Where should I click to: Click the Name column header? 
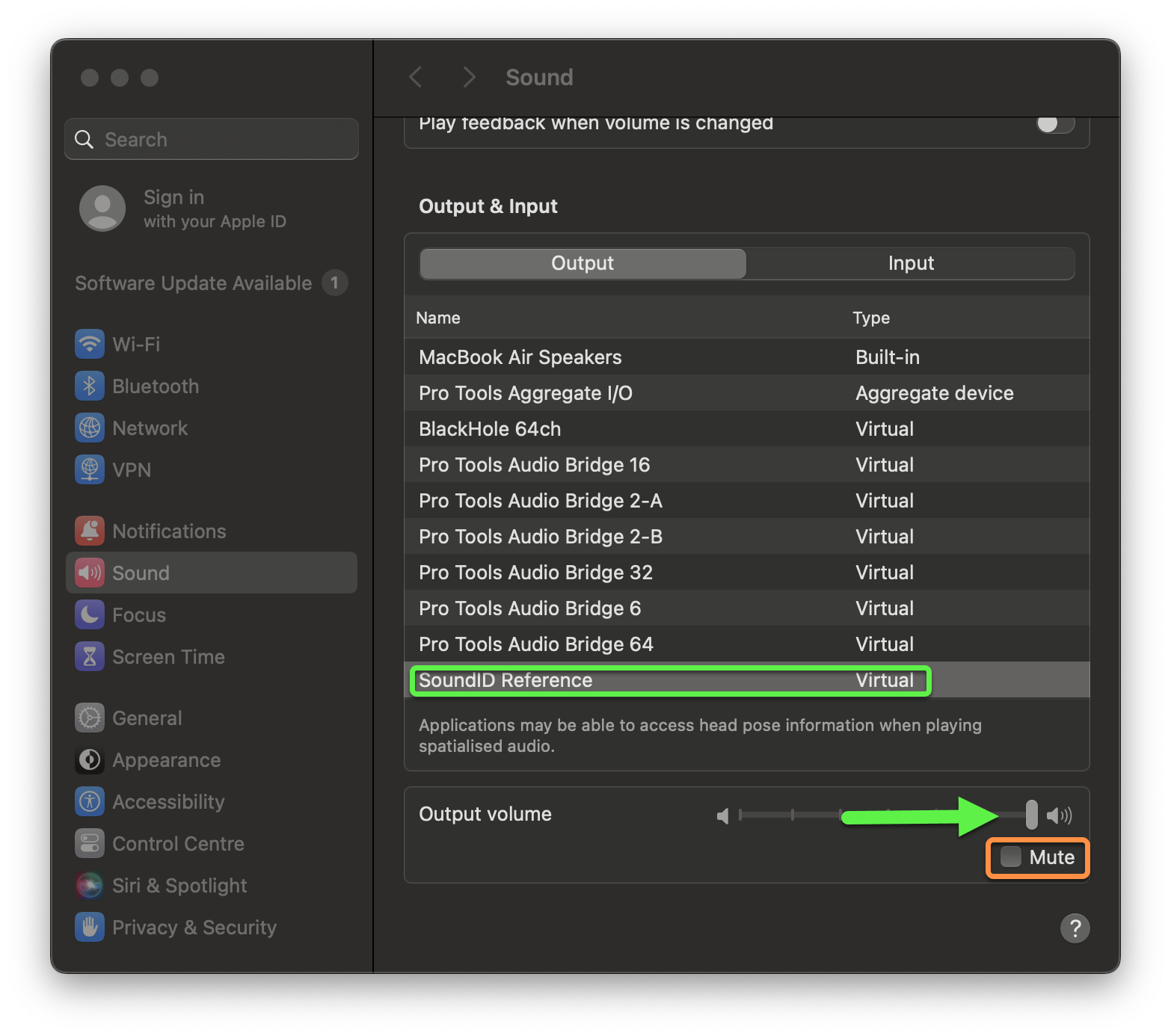point(438,318)
